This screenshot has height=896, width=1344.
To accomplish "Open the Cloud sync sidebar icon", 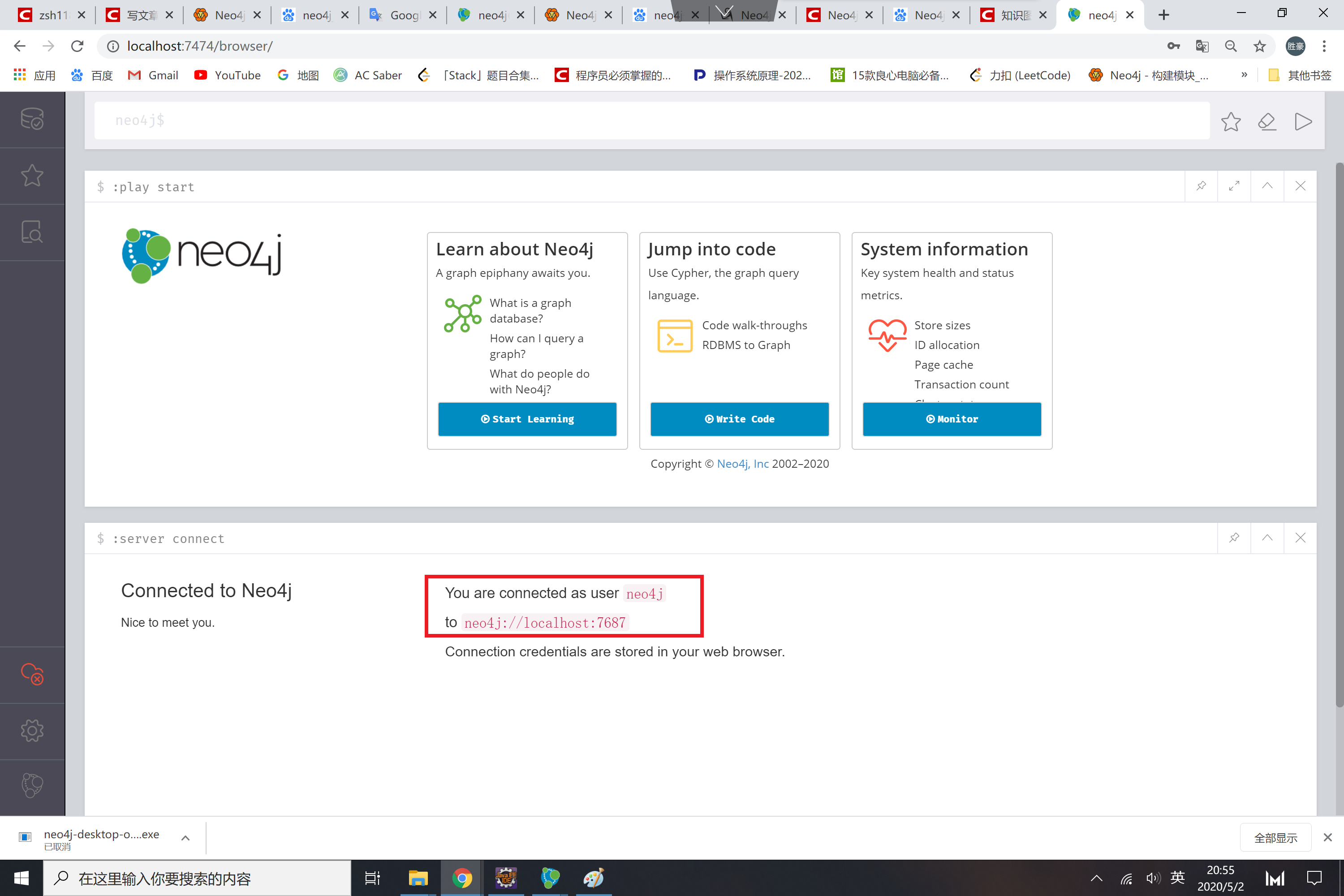I will pos(32,674).
